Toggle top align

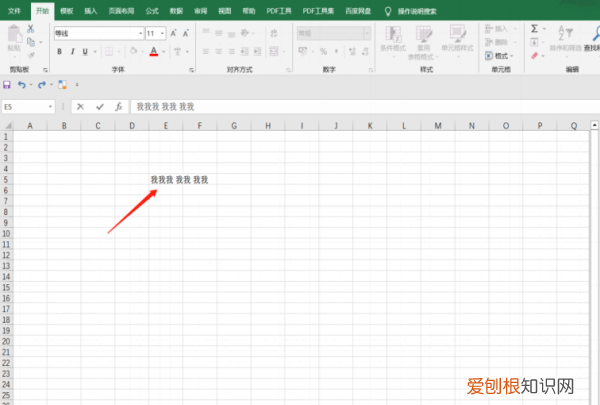coord(206,33)
